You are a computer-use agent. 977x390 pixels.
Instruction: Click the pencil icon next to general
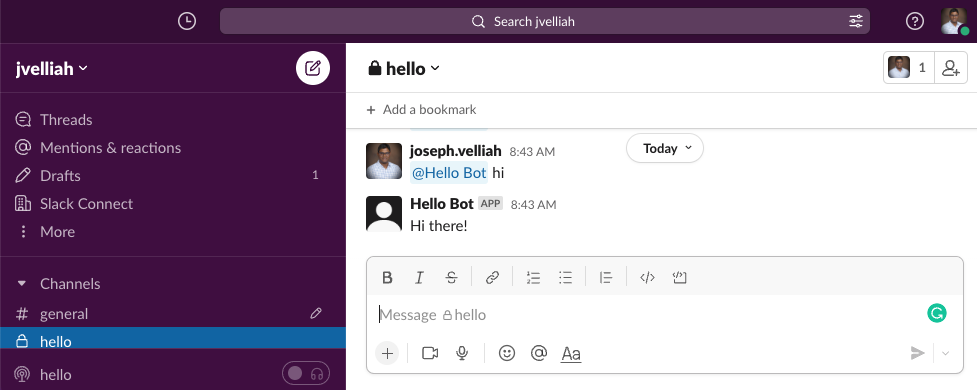[x=316, y=313]
